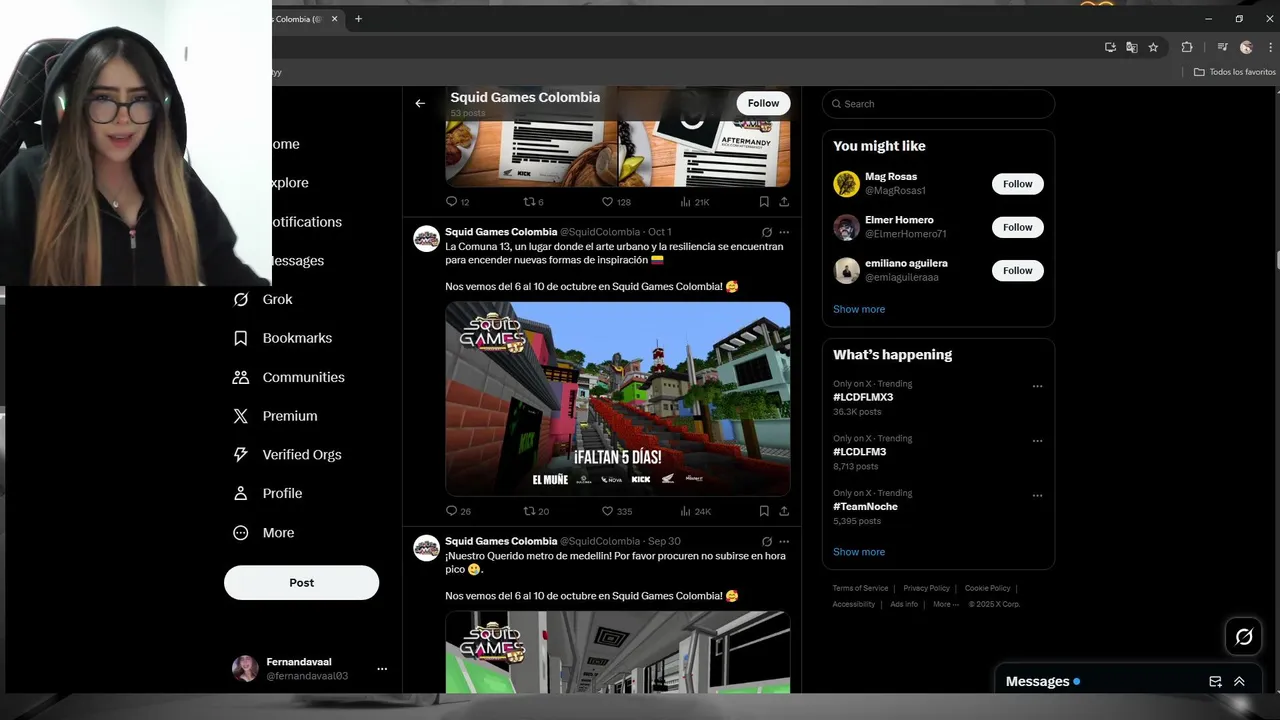Open the floating Grok button

tap(1244, 636)
